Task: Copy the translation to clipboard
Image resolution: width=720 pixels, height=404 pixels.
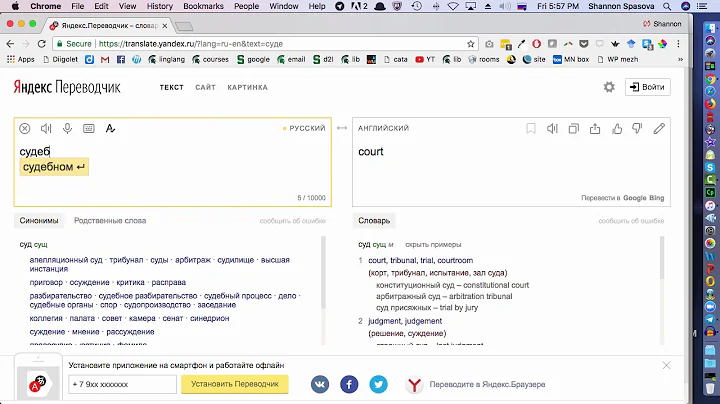Action: tap(574, 129)
